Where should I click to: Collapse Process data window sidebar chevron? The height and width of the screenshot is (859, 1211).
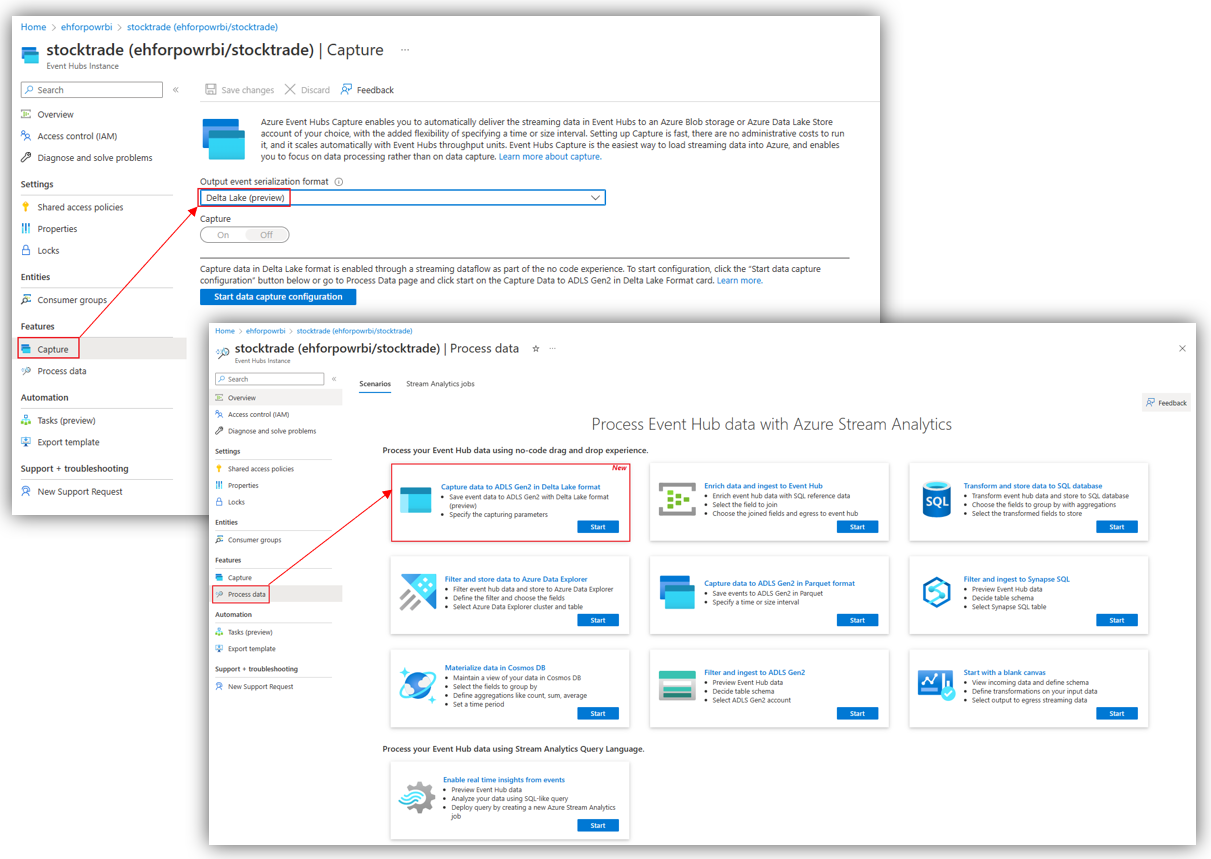[334, 379]
